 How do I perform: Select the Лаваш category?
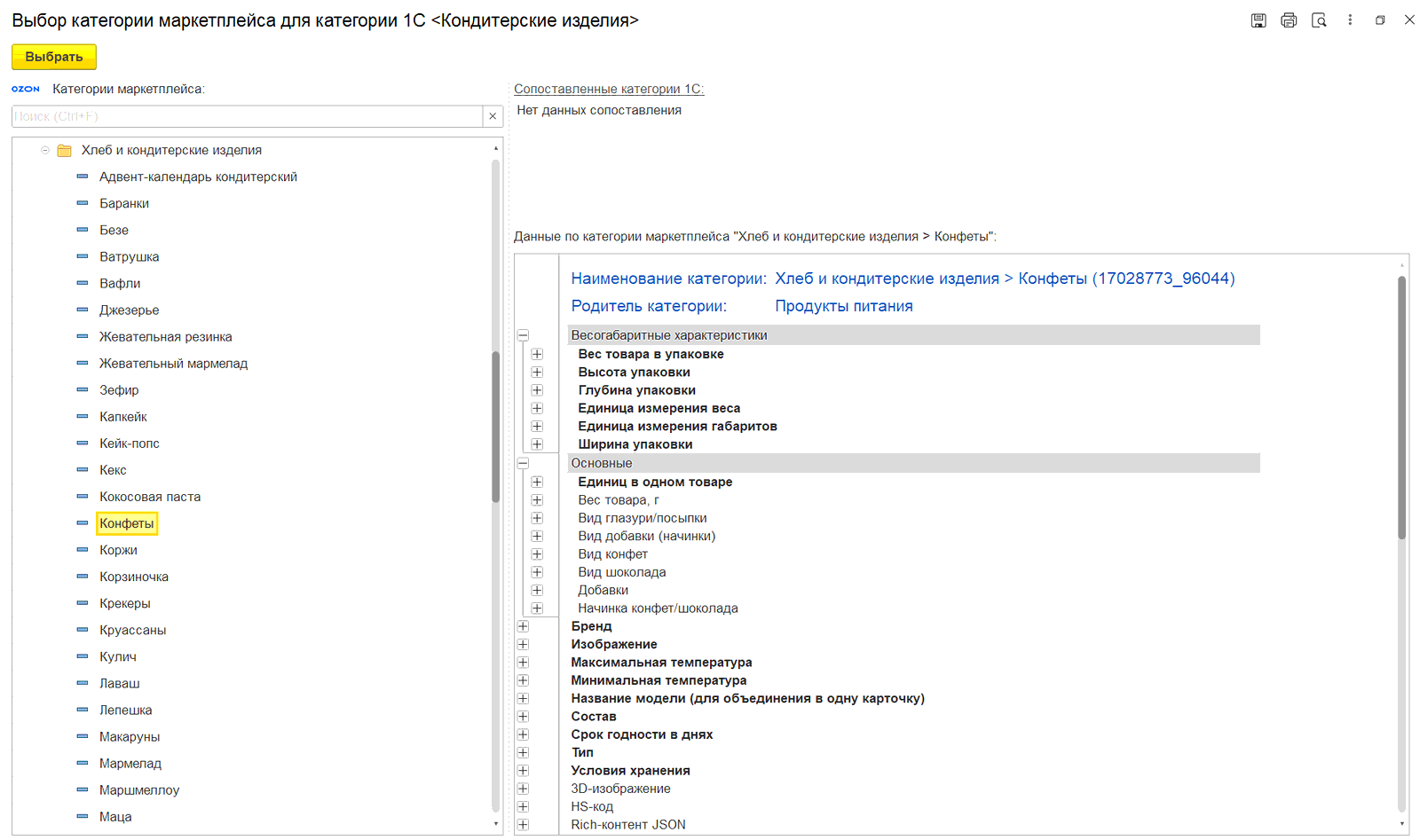click(x=120, y=683)
